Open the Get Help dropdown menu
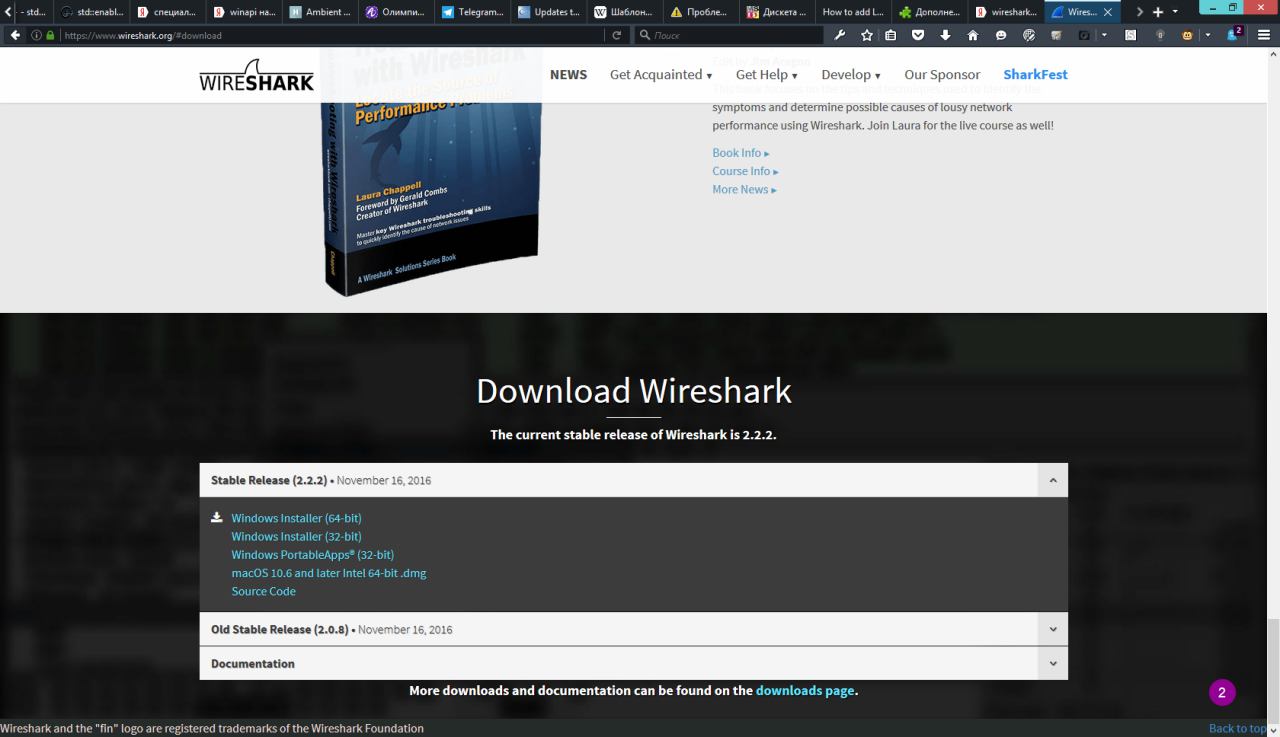The image size is (1280, 737). tap(767, 75)
